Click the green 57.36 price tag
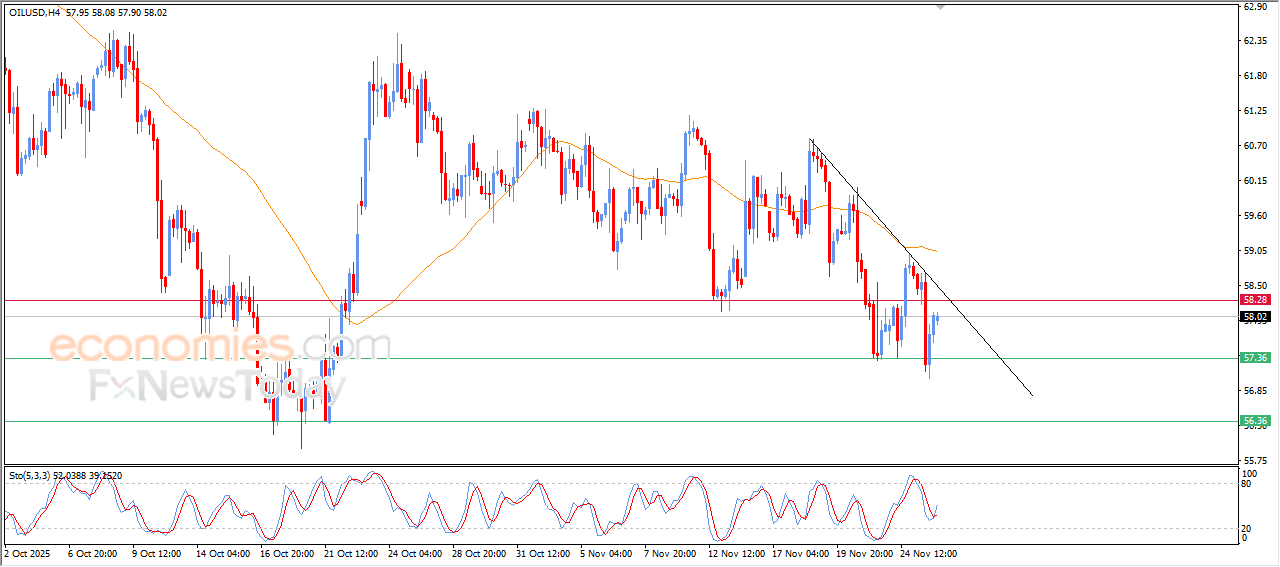The width and height of the screenshot is (1280, 567). 1254,358
